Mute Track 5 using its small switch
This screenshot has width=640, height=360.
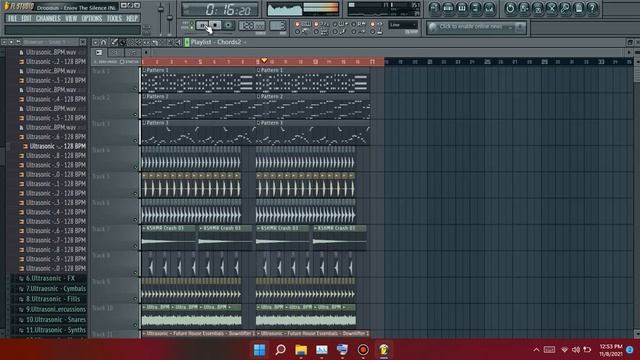[x=135, y=193]
